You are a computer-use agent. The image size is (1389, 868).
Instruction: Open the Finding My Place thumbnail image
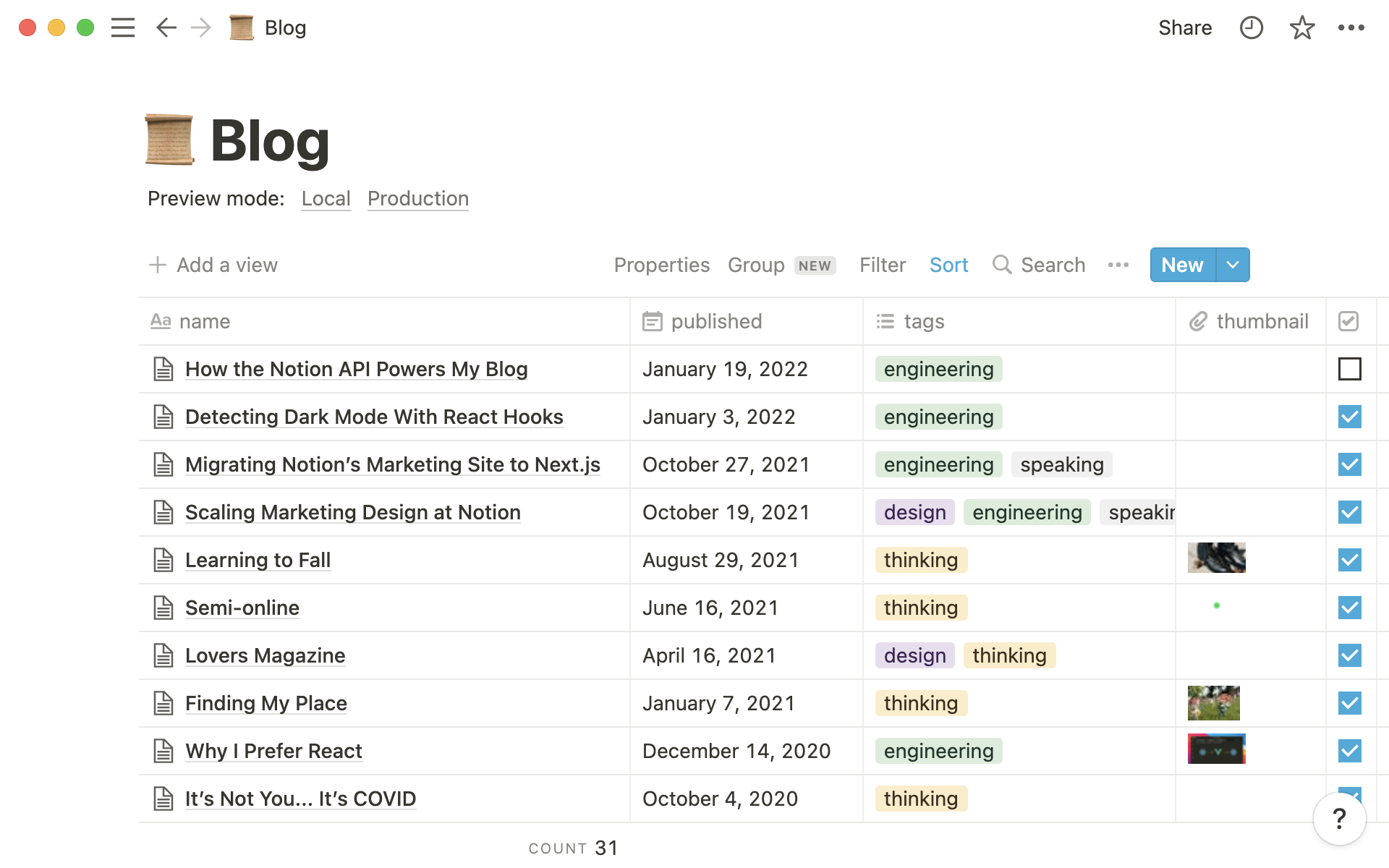[1214, 703]
